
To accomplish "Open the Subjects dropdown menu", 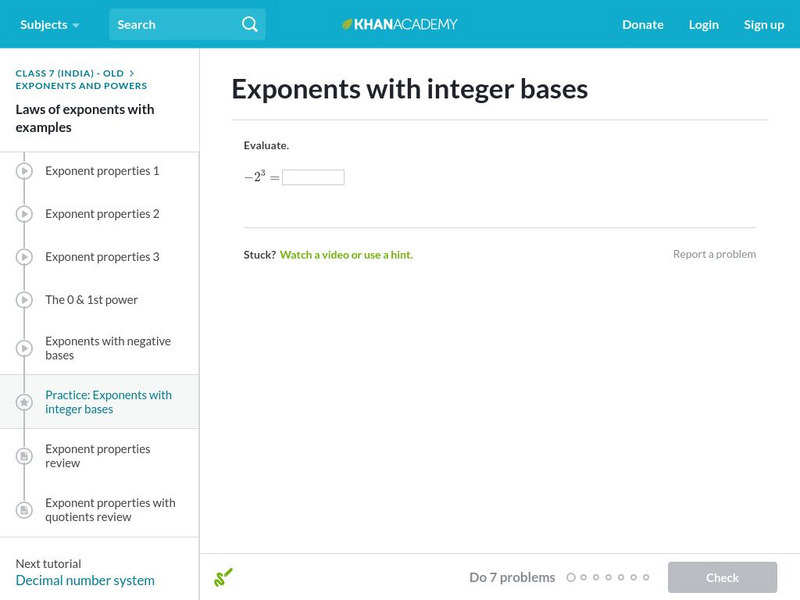I will [49, 24].
